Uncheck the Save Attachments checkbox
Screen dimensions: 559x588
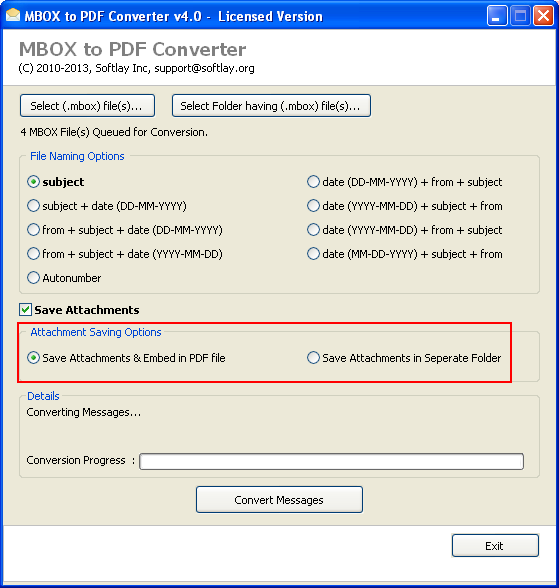25,310
